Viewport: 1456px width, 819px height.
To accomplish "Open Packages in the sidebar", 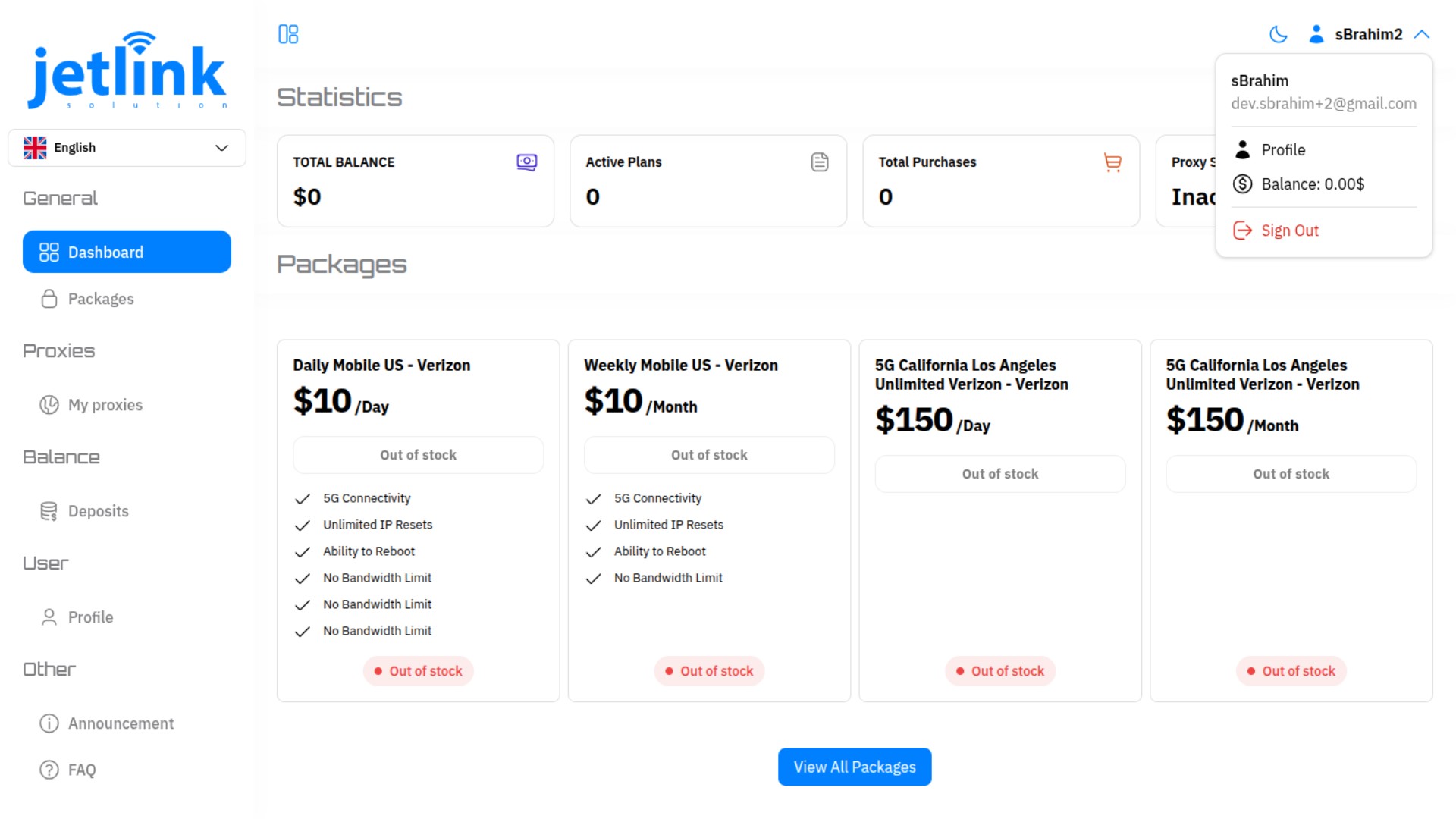I will 101,299.
